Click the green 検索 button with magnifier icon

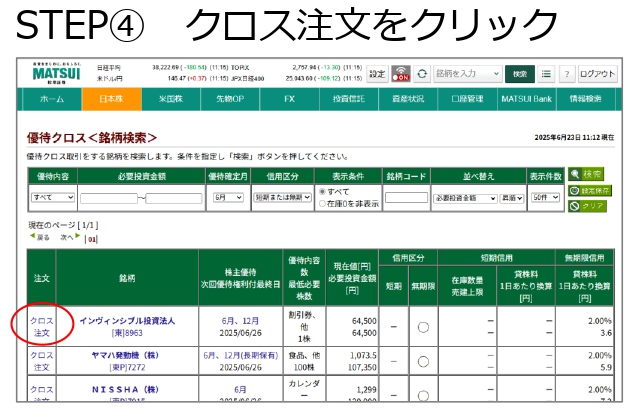coord(586,174)
